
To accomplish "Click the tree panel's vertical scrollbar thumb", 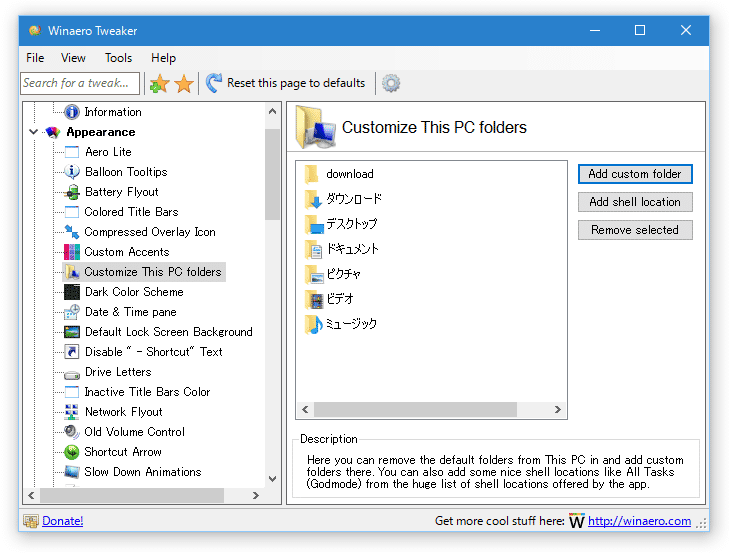I will tap(272, 174).
